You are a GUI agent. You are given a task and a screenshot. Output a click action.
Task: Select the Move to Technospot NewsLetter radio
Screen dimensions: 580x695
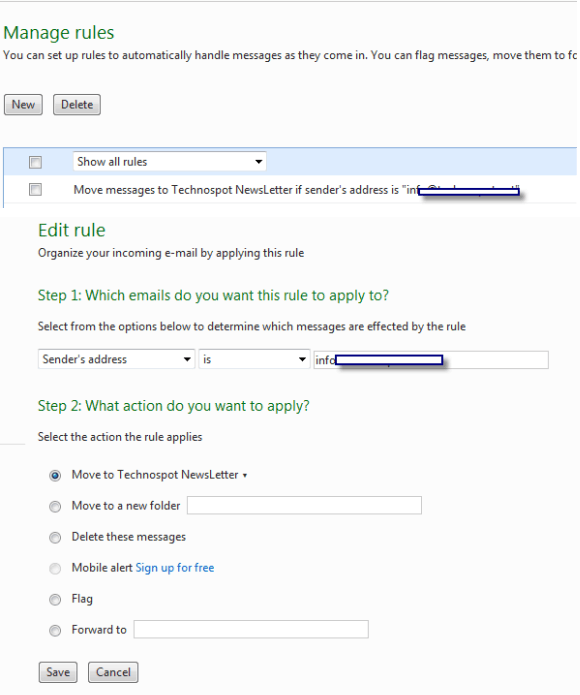click(55, 476)
